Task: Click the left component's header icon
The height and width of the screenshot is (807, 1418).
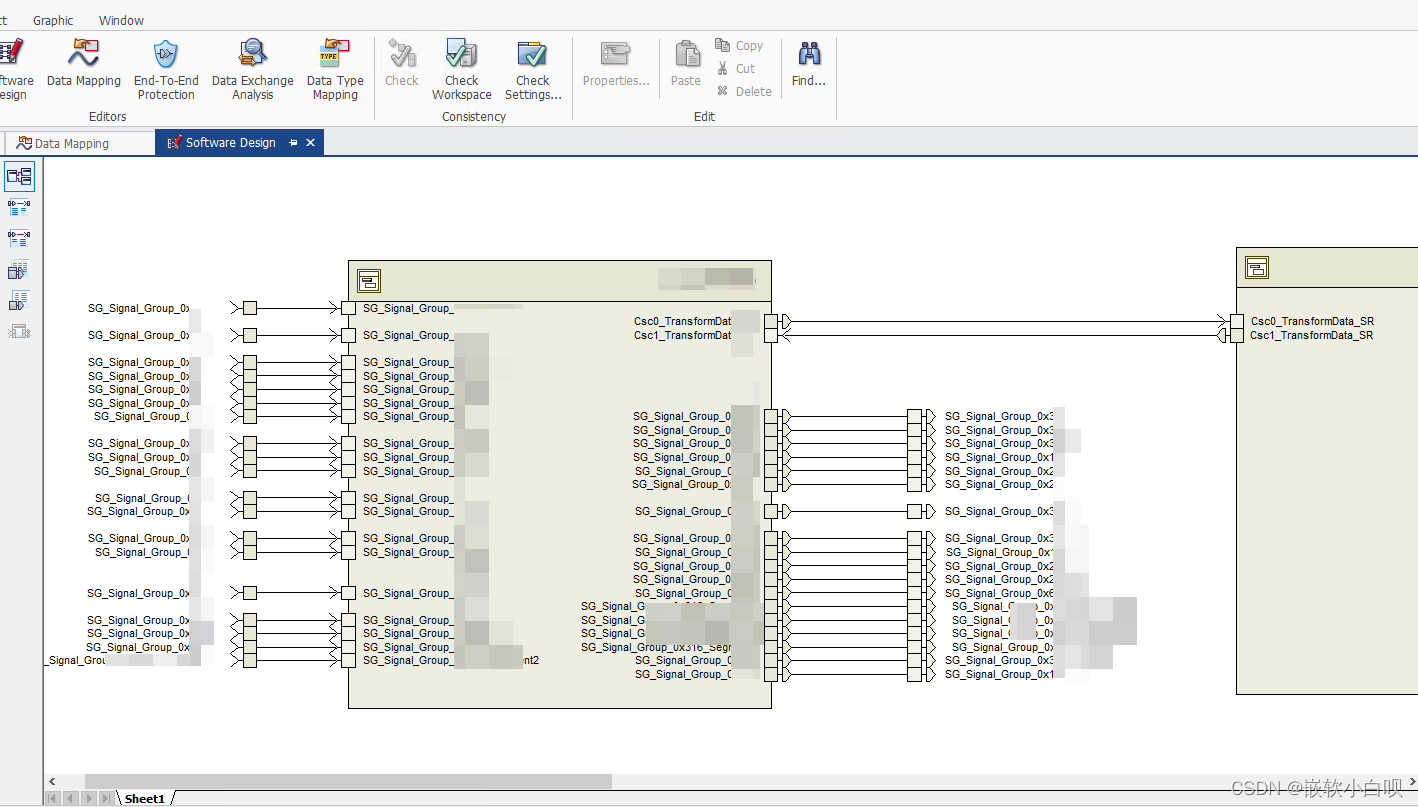Action: [369, 280]
